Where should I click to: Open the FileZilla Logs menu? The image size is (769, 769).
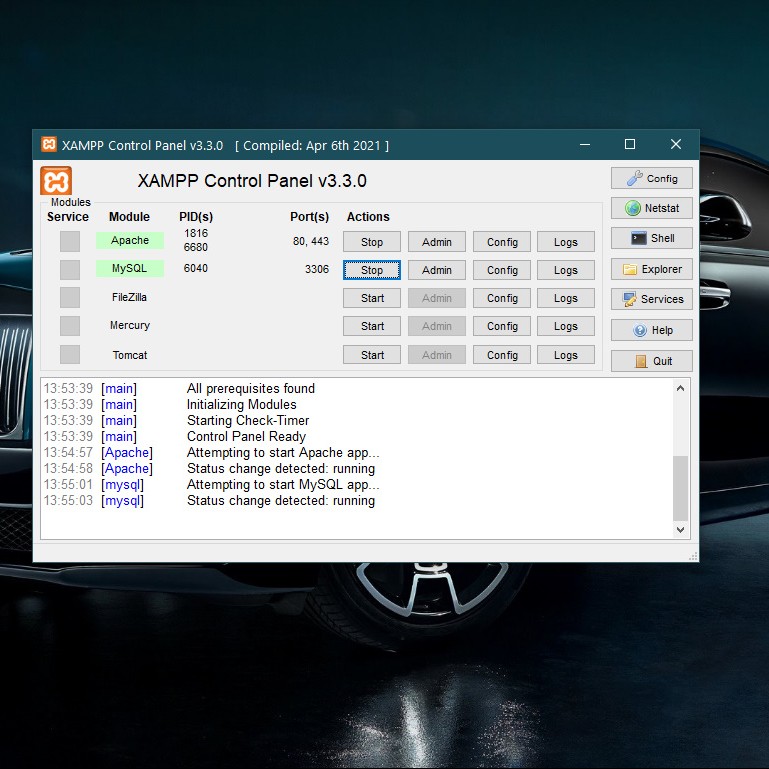click(x=566, y=298)
